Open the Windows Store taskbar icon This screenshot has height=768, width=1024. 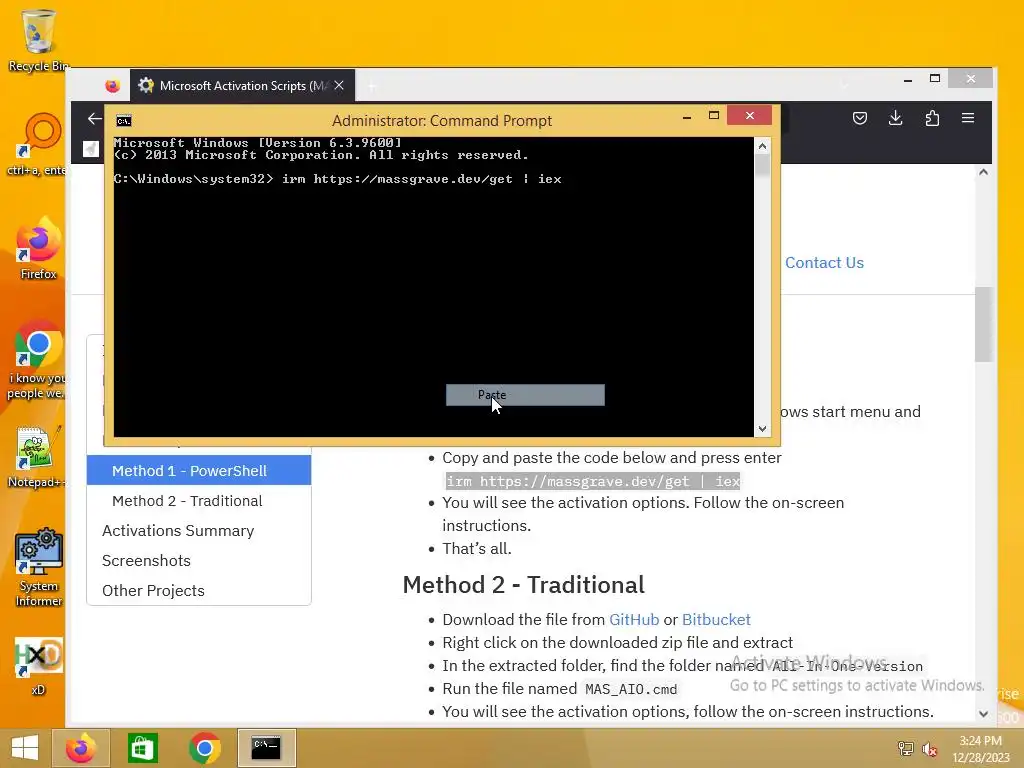pyautogui.click(x=142, y=748)
